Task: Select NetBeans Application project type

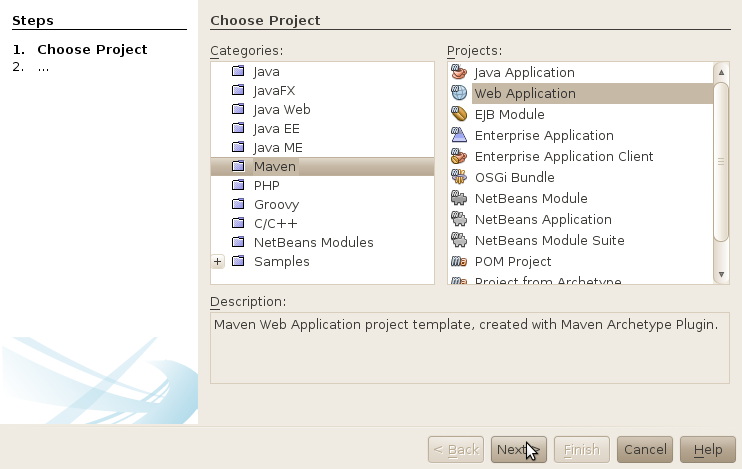Action: pyautogui.click(x=543, y=219)
